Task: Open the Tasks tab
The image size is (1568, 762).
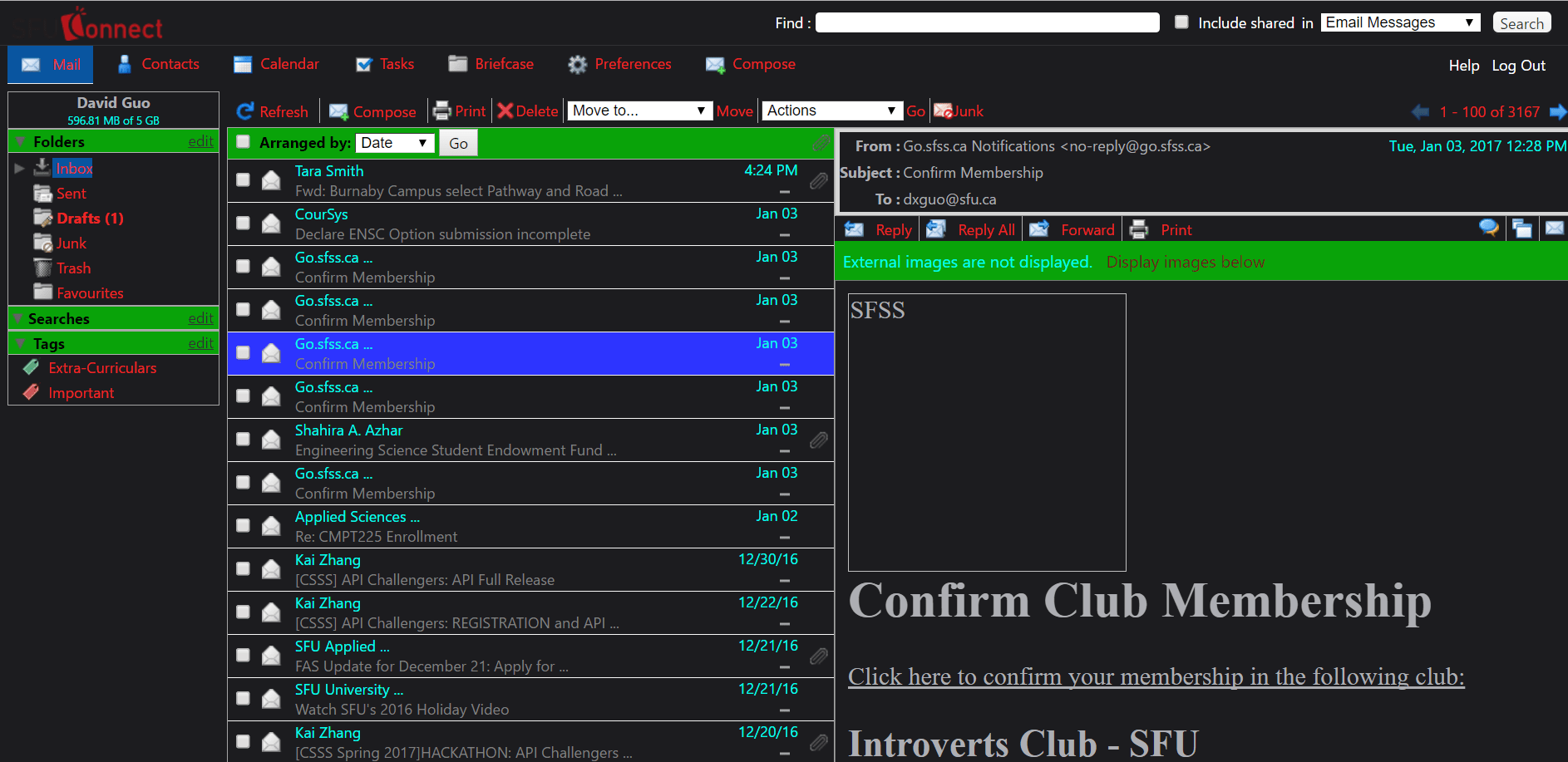Action: coord(384,64)
